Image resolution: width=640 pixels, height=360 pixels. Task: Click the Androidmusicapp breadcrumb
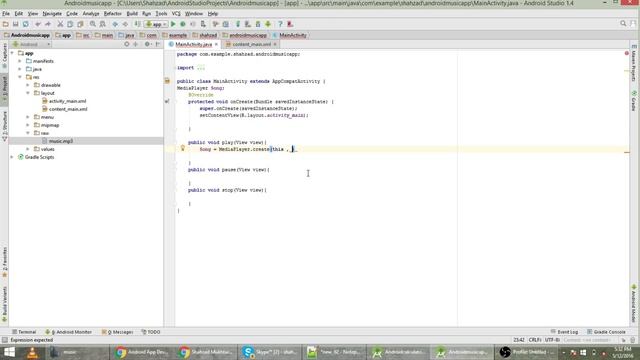tap(27, 35)
